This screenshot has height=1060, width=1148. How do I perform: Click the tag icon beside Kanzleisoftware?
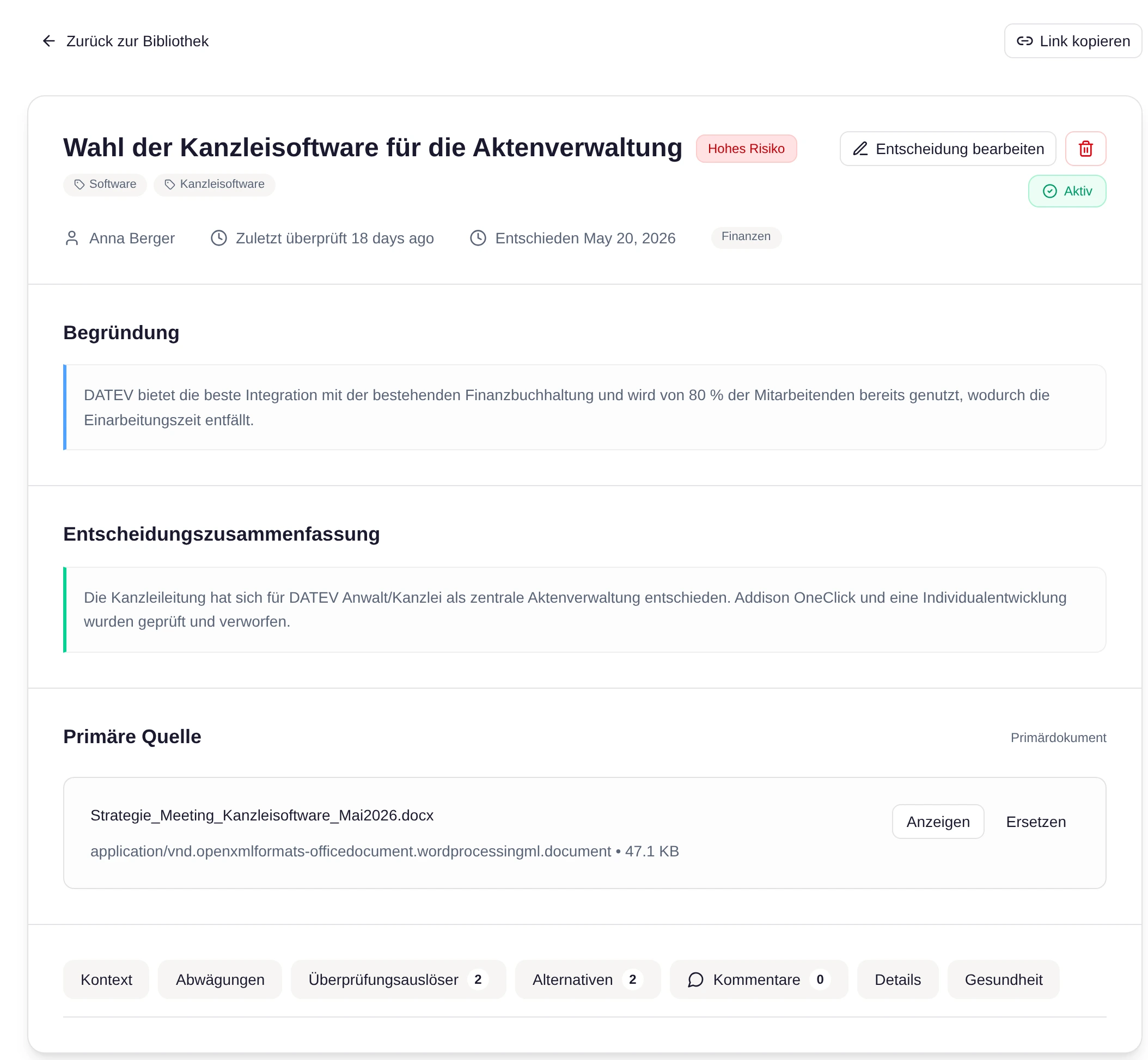[x=170, y=185]
